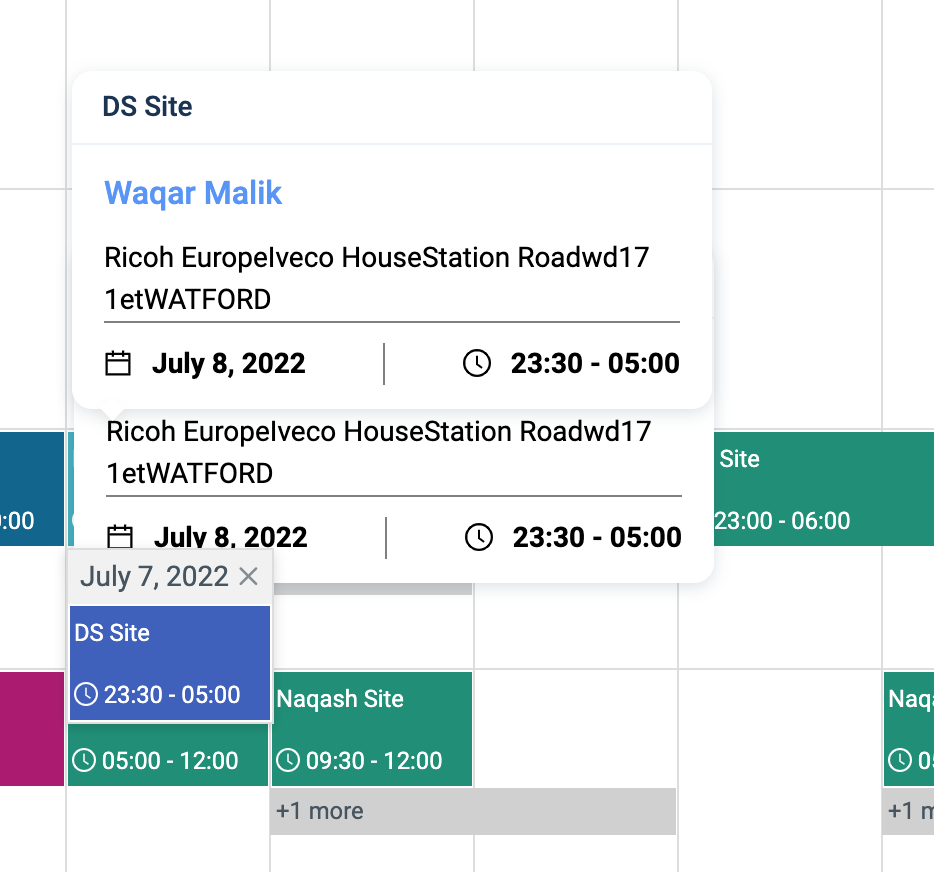934x872 pixels.
Task: Click the clock icon inside the blue DS Site event
Action: click(x=84, y=694)
